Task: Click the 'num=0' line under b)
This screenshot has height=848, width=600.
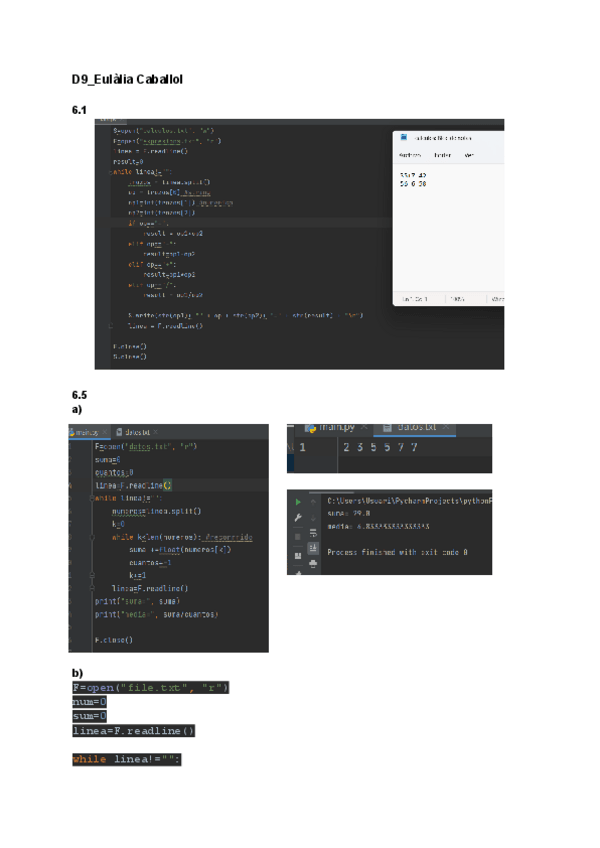Action: (x=89, y=702)
